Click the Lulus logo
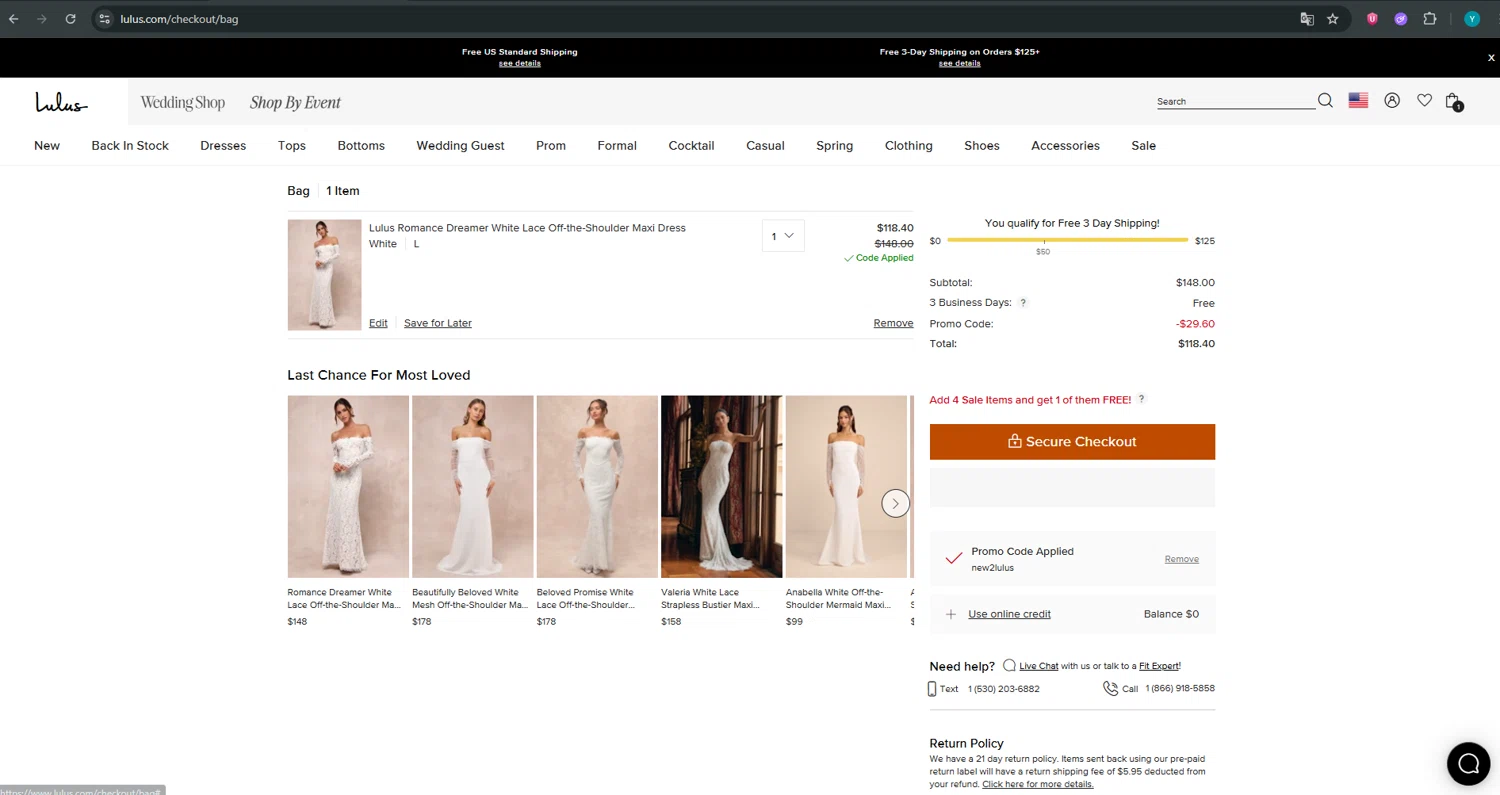Viewport: 1500px width, 795px height. click(61, 102)
